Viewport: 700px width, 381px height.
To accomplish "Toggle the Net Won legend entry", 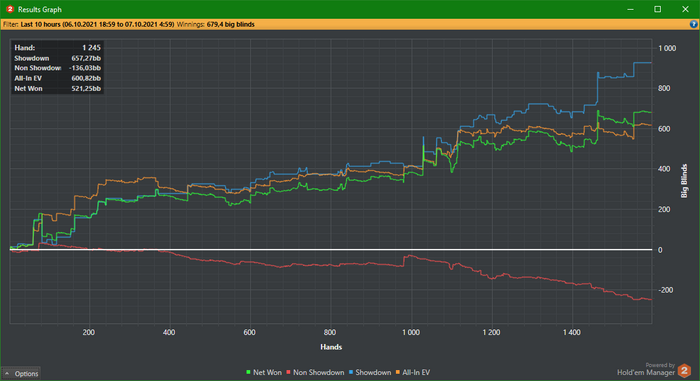I will tap(264, 372).
